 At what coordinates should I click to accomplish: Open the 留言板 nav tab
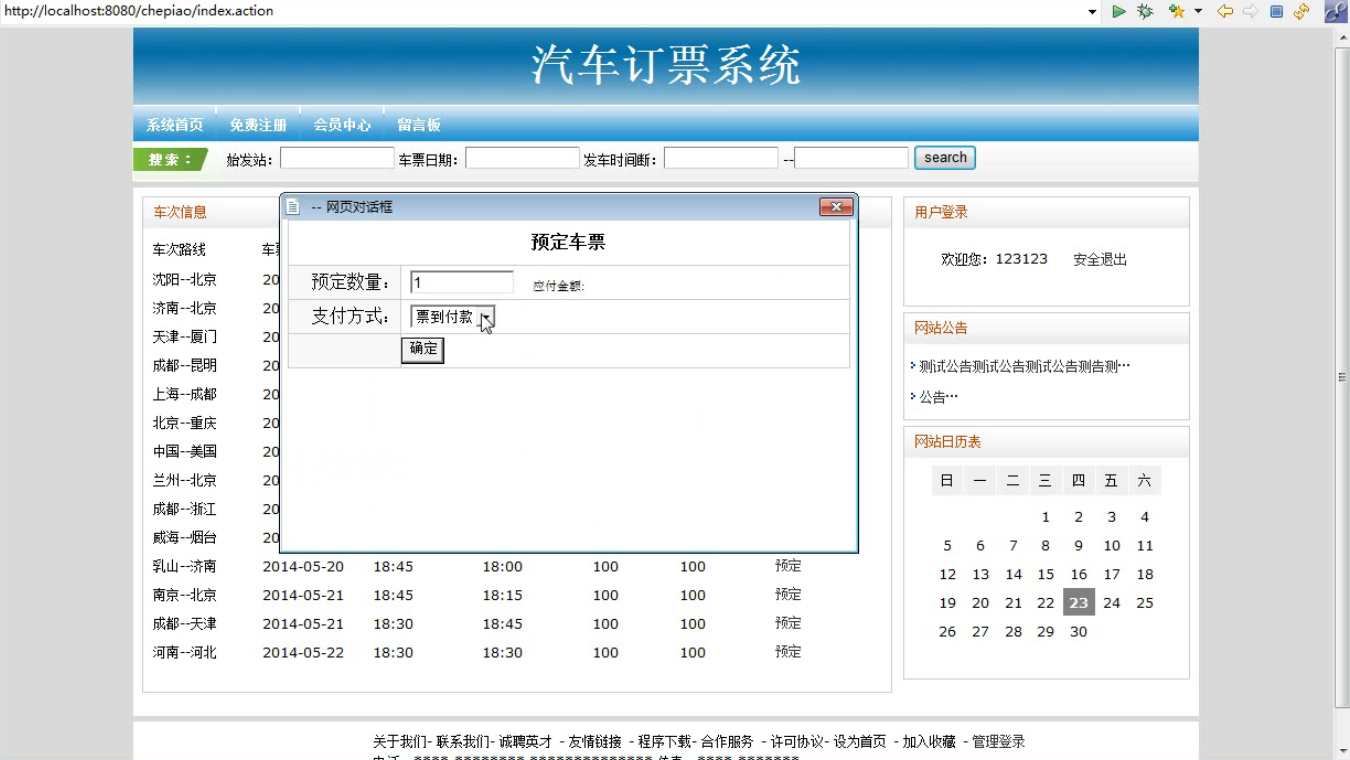(x=419, y=125)
